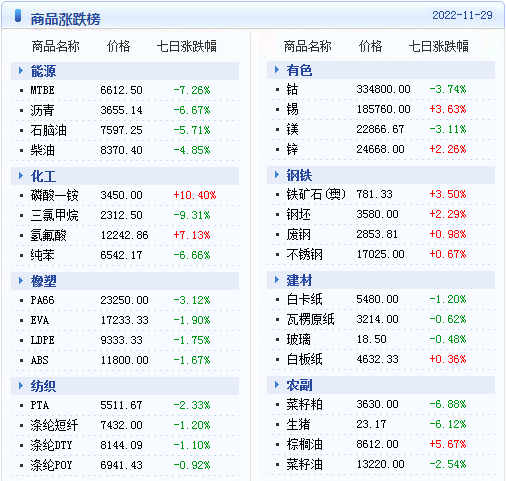Click the date 2022-11-29
506x481 pixels.
click(462, 15)
